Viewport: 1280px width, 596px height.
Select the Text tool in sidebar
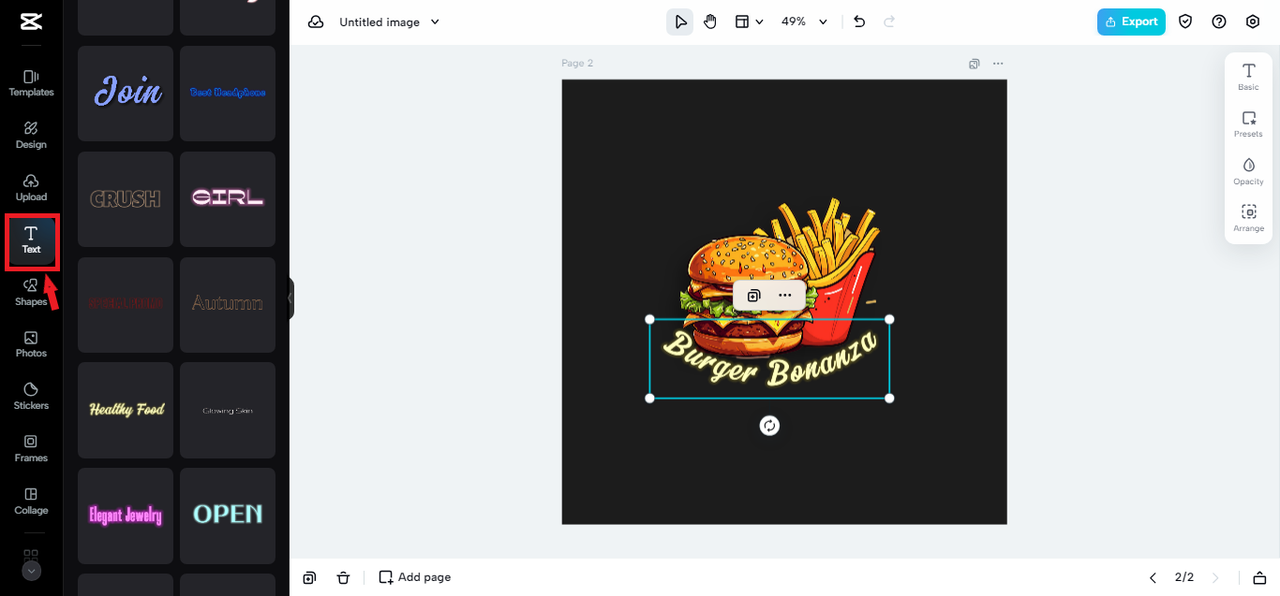tap(31, 240)
